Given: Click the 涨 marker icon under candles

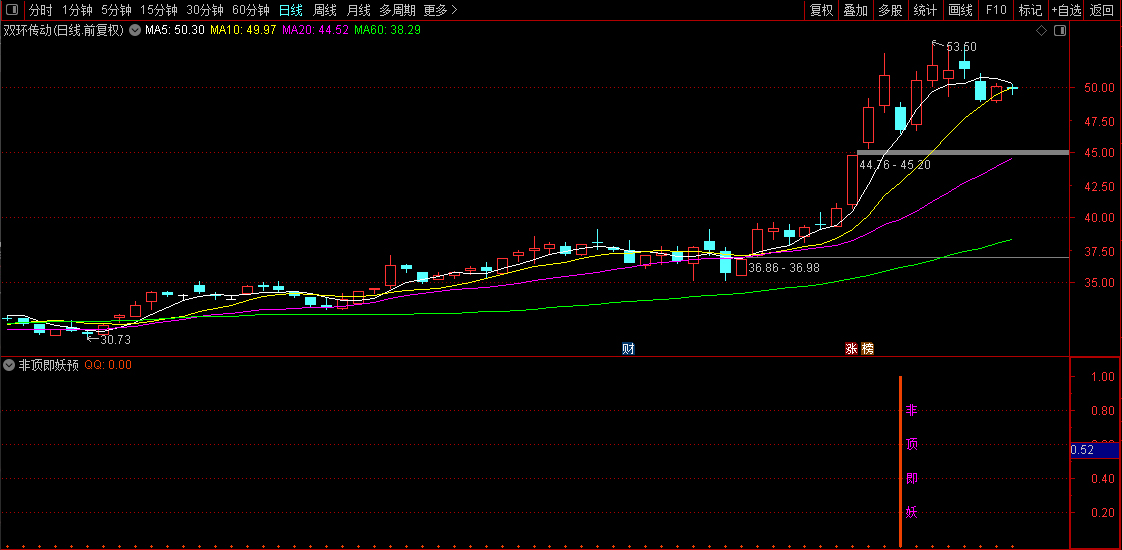Looking at the screenshot, I should click(852, 349).
